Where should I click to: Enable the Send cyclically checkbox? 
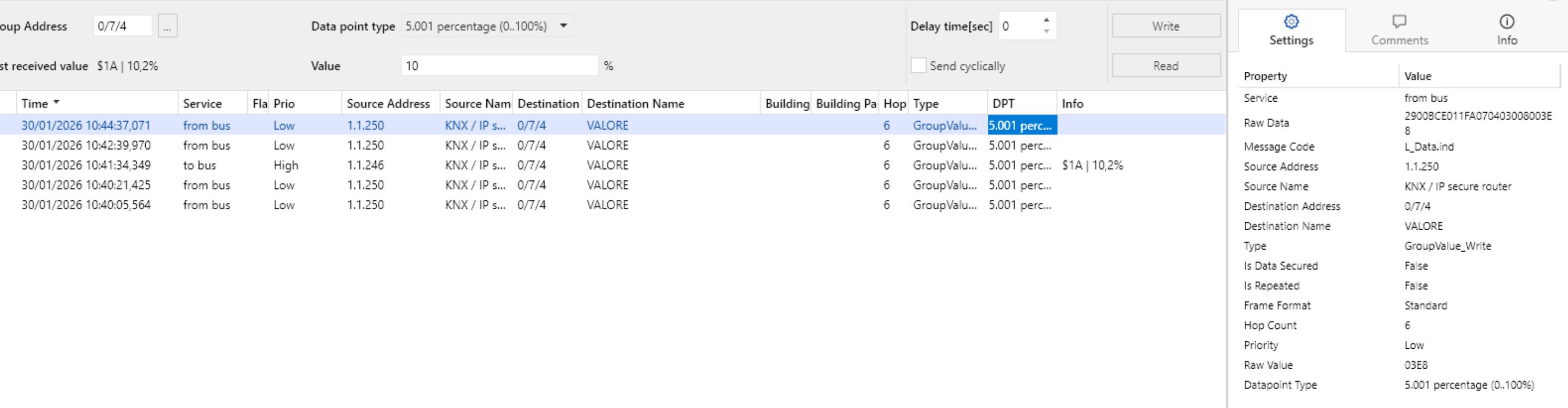click(x=918, y=66)
